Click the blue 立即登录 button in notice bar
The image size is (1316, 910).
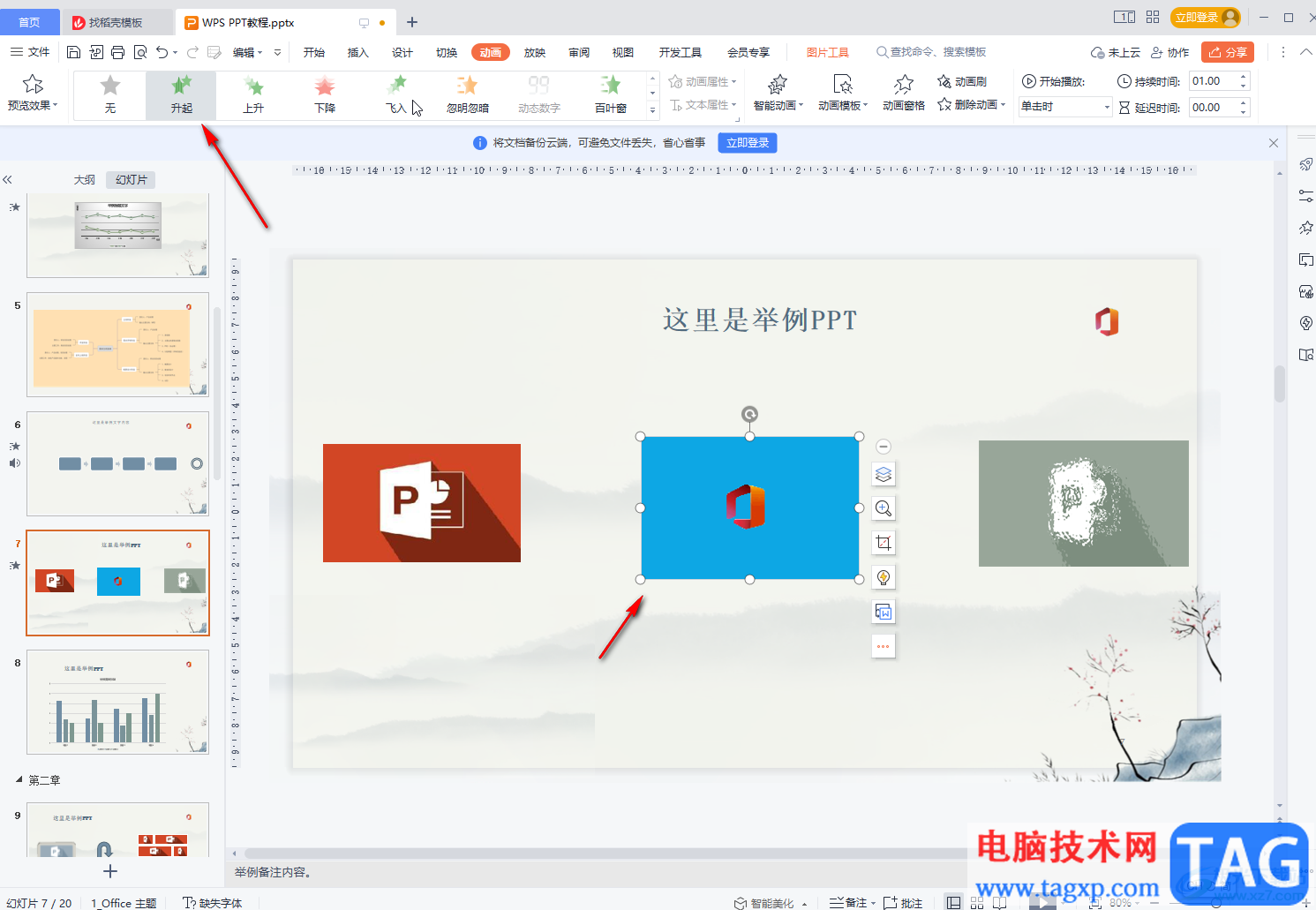[x=748, y=143]
